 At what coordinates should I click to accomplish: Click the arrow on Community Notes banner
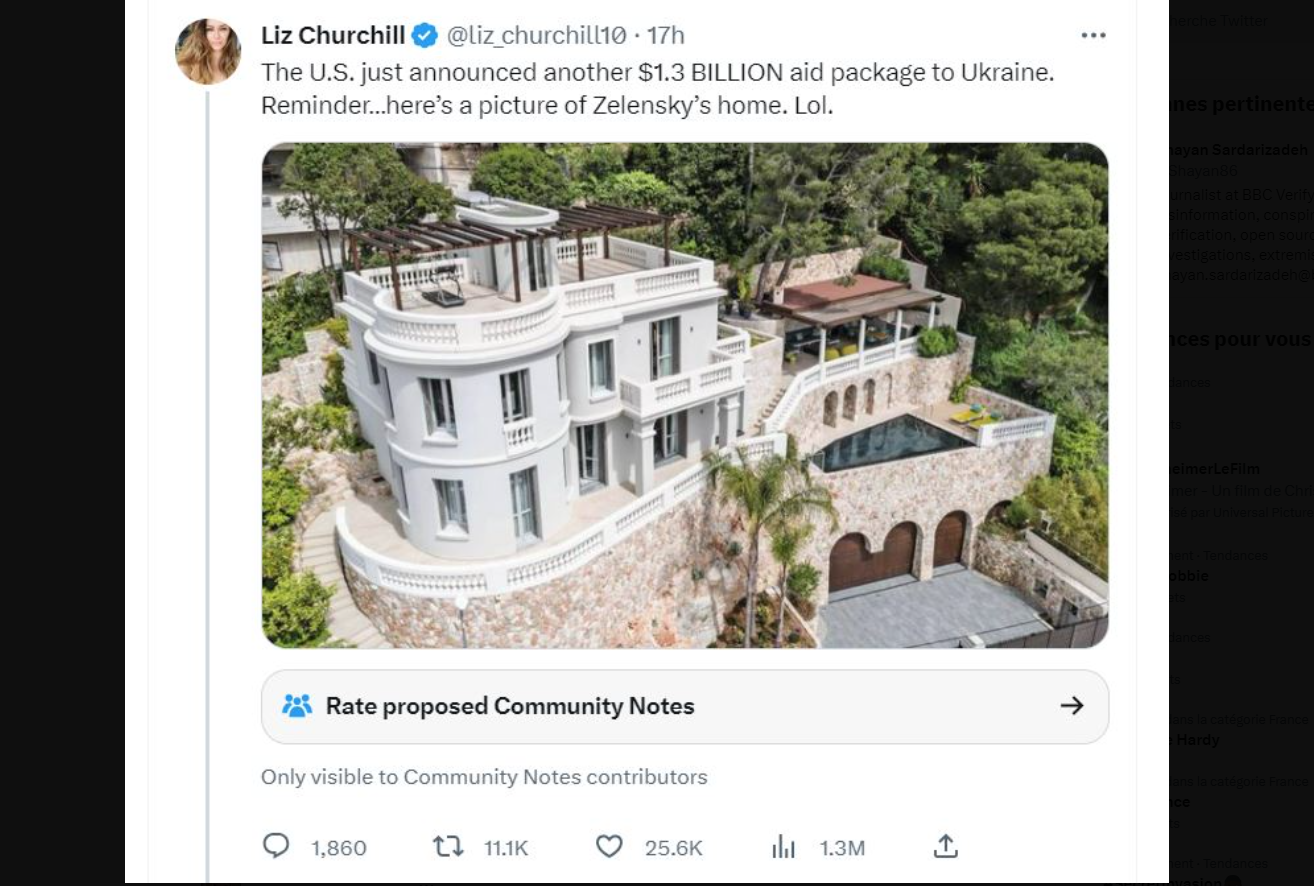click(x=1072, y=706)
